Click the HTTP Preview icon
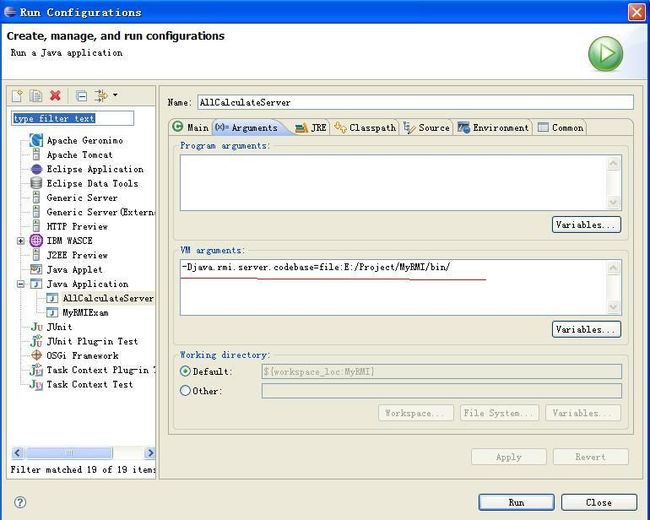Screen dimensions: 650x520 tap(36, 226)
